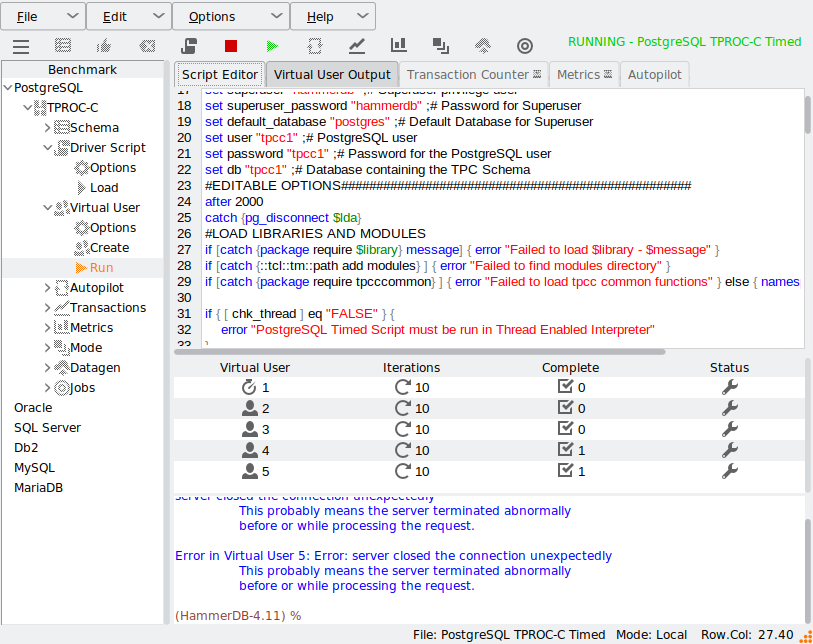This screenshot has width=813, height=644.
Task: Select the Oracle benchmark entry
Action: pyautogui.click(x=33, y=408)
